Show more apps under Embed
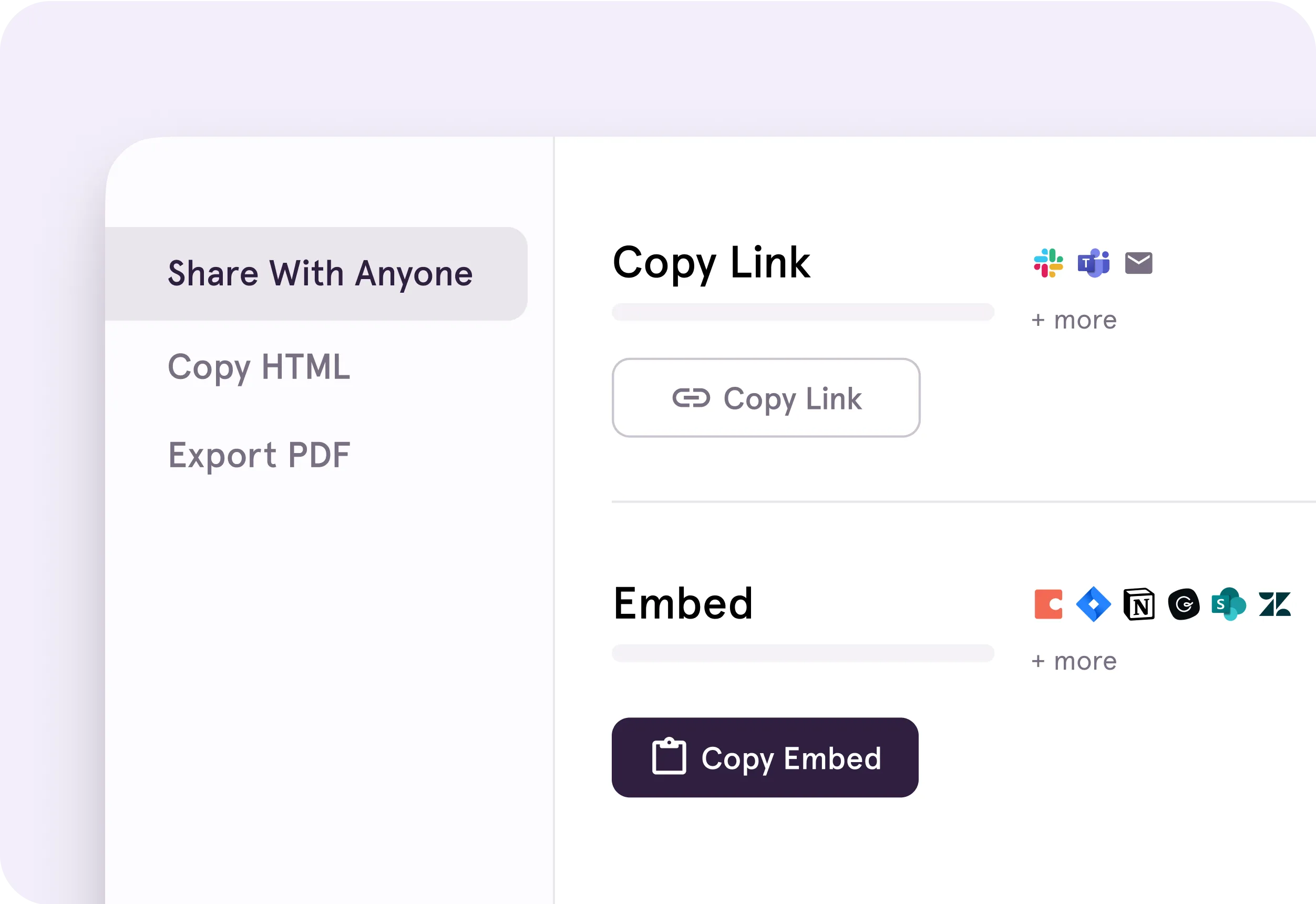Screen dimensions: 1316x904 [1074, 662]
